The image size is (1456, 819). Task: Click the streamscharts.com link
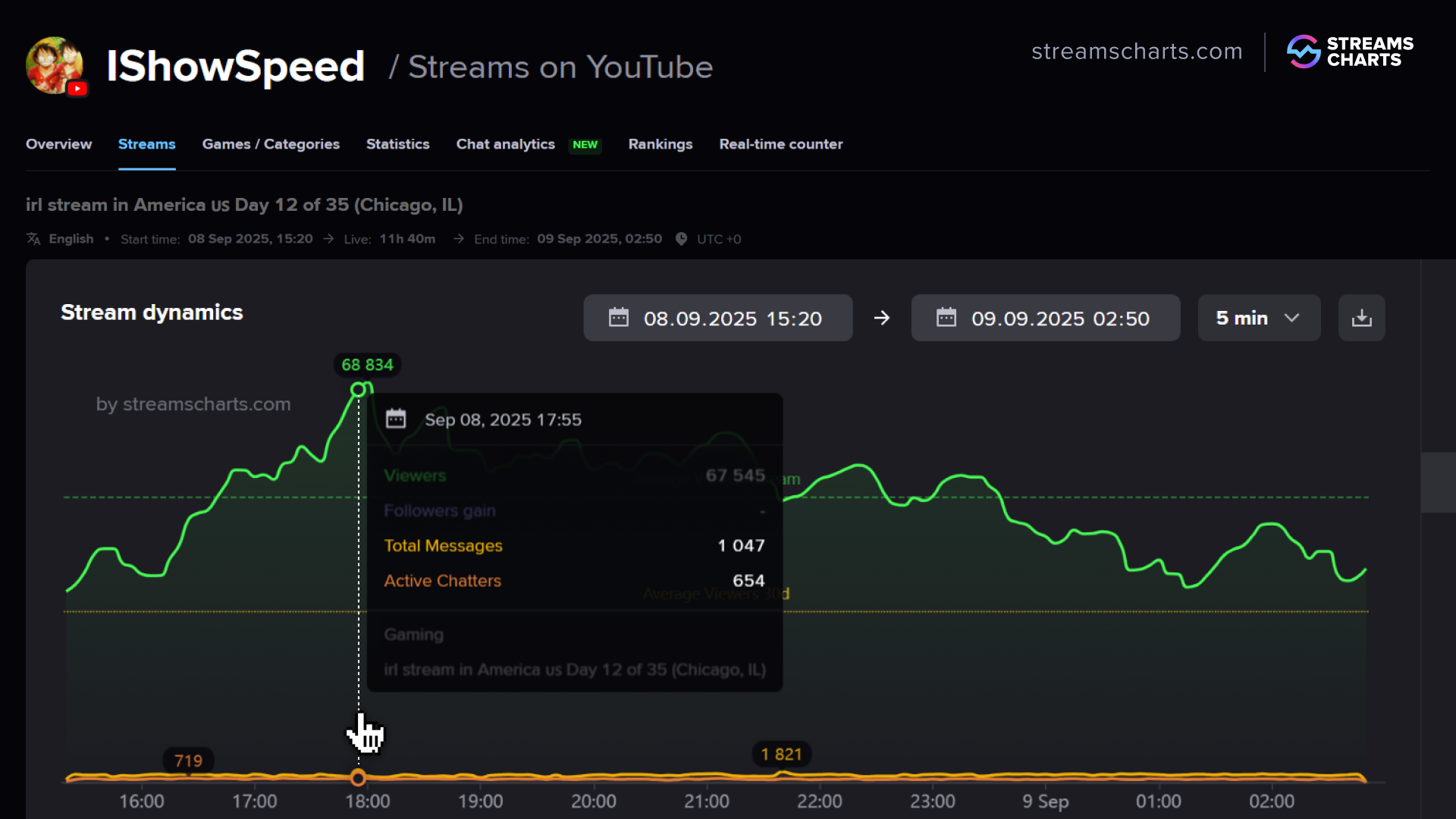tap(1136, 52)
